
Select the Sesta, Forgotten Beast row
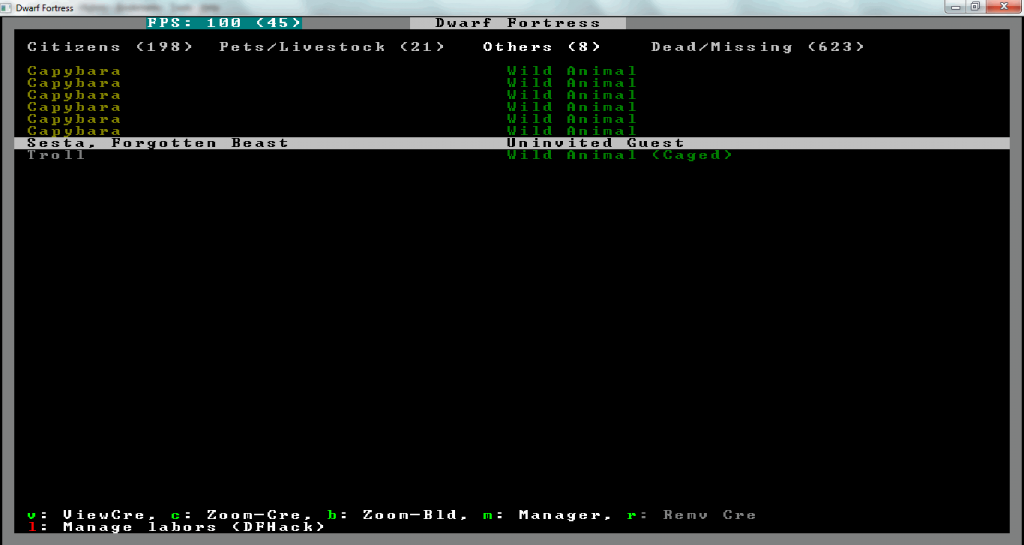pyautogui.click(x=512, y=143)
